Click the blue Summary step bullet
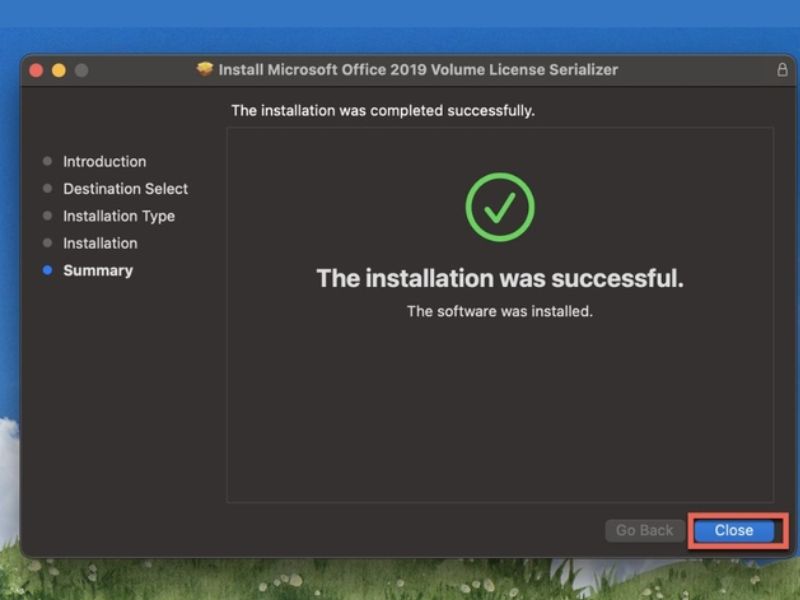This screenshot has width=800, height=600. coord(47,270)
